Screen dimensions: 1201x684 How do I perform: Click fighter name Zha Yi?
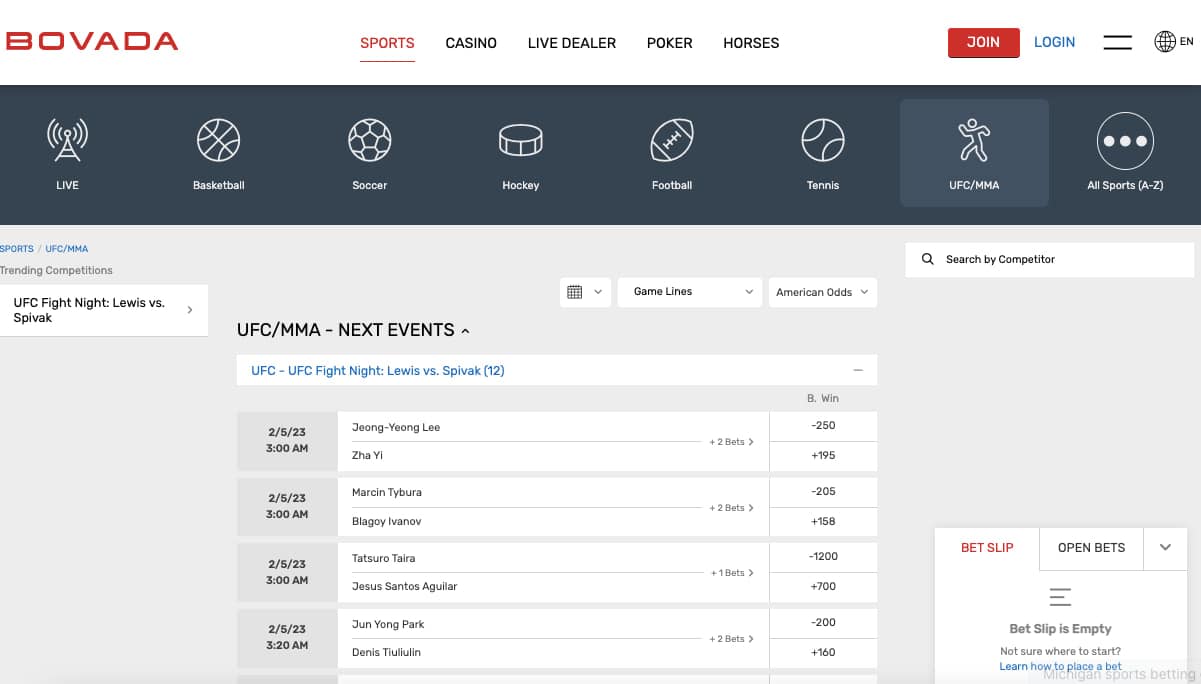coord(367,455)
